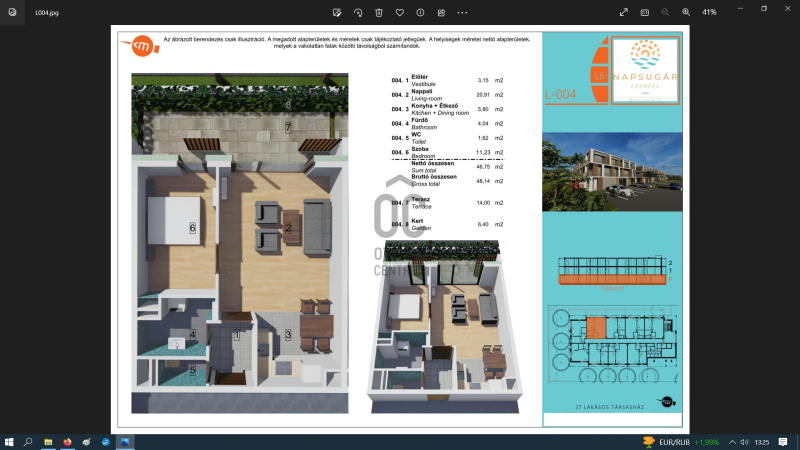Open the Windows Start menu

tap(9, 441)
